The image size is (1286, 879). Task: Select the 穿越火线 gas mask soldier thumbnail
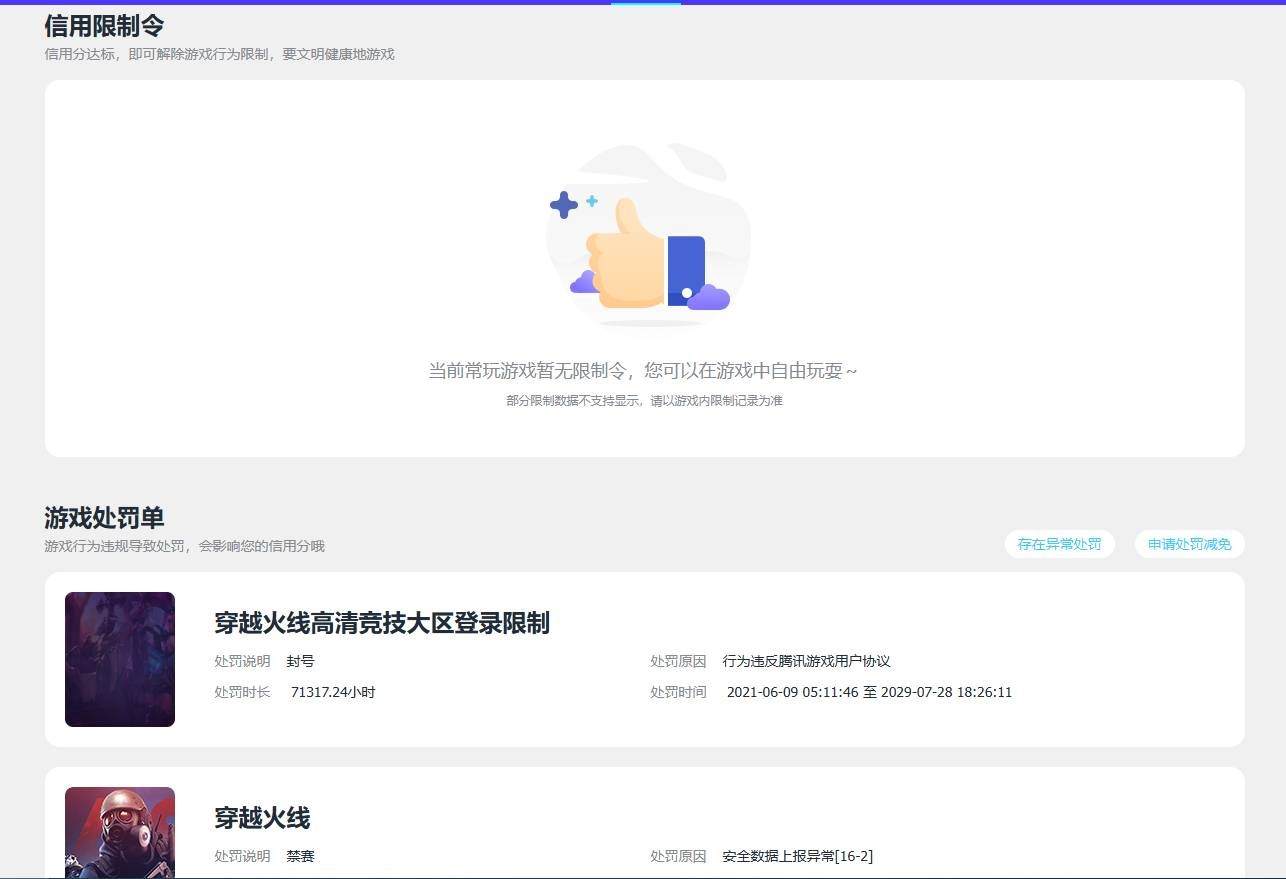(120, 832)
